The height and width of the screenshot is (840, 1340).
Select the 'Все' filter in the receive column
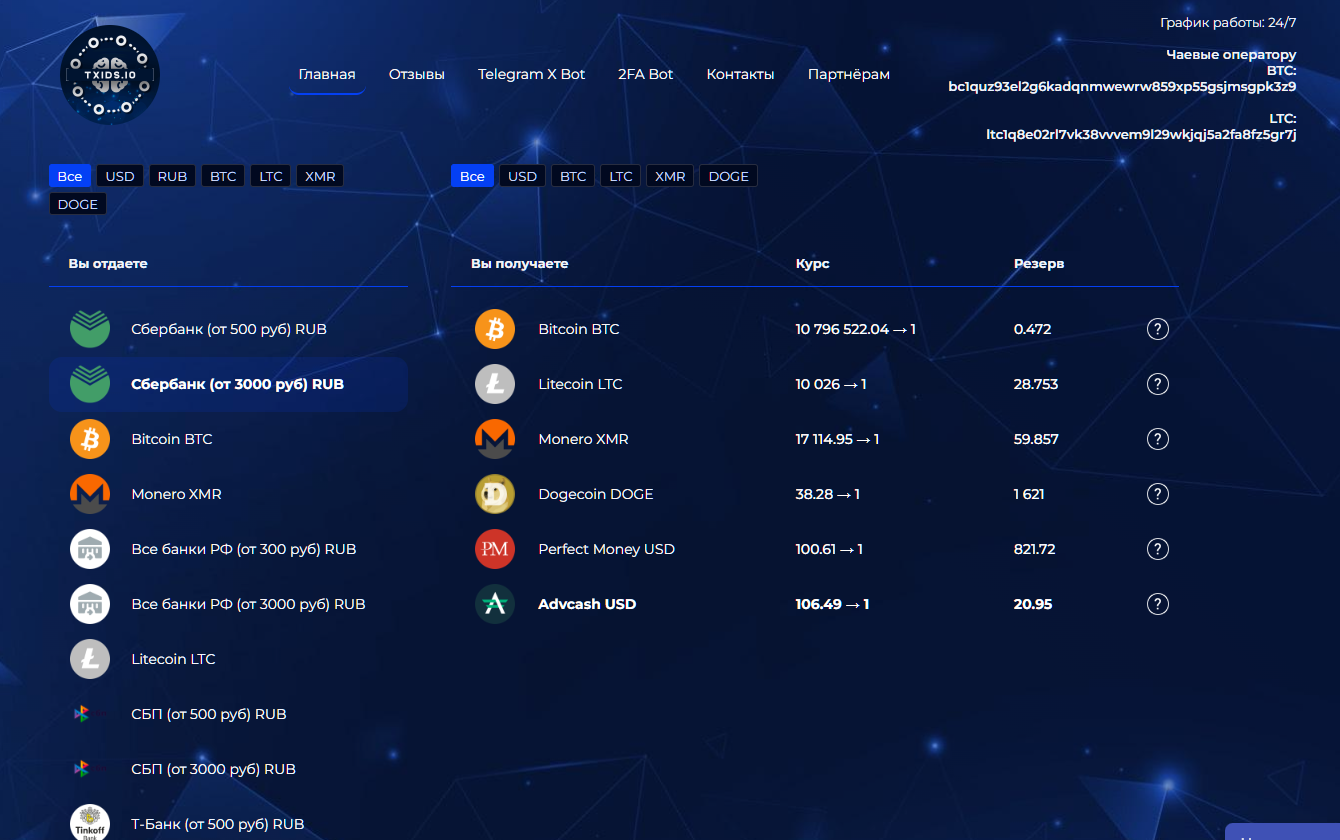(473, 176)
